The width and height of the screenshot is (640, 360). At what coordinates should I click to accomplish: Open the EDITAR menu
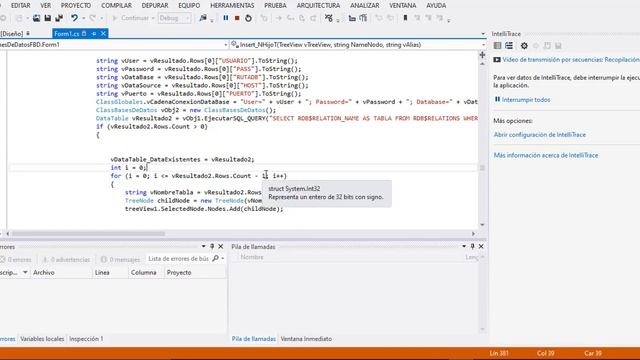click(x=20, y=6)
